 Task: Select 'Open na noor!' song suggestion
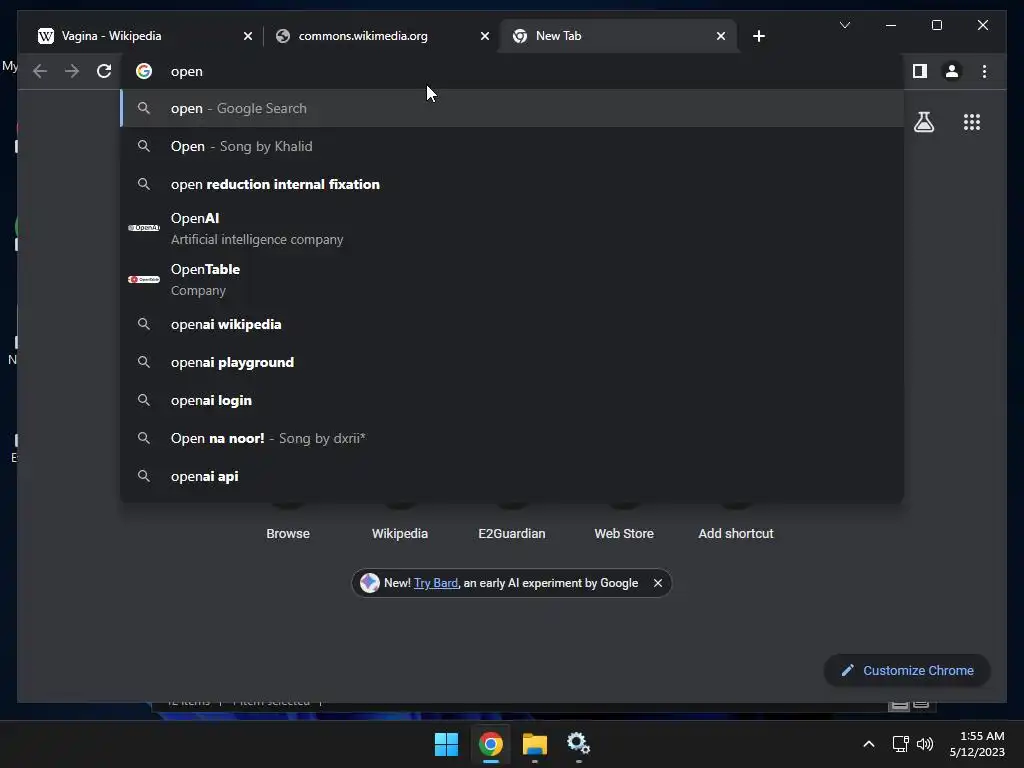[512, 438]
